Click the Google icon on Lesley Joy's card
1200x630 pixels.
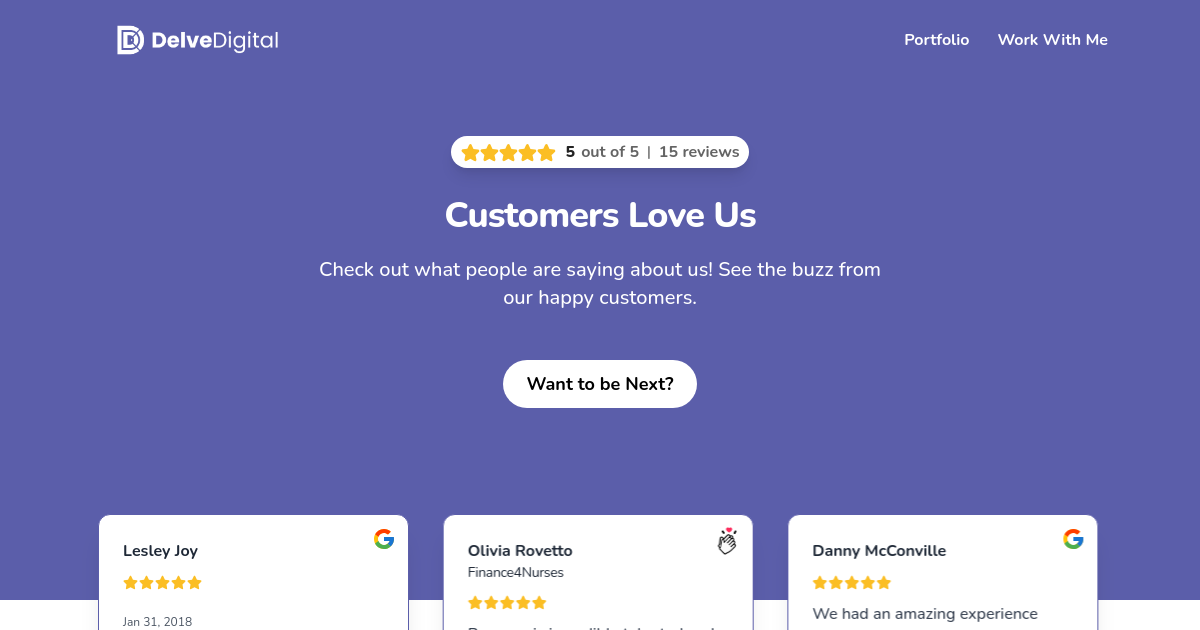[x=383, y=538]
